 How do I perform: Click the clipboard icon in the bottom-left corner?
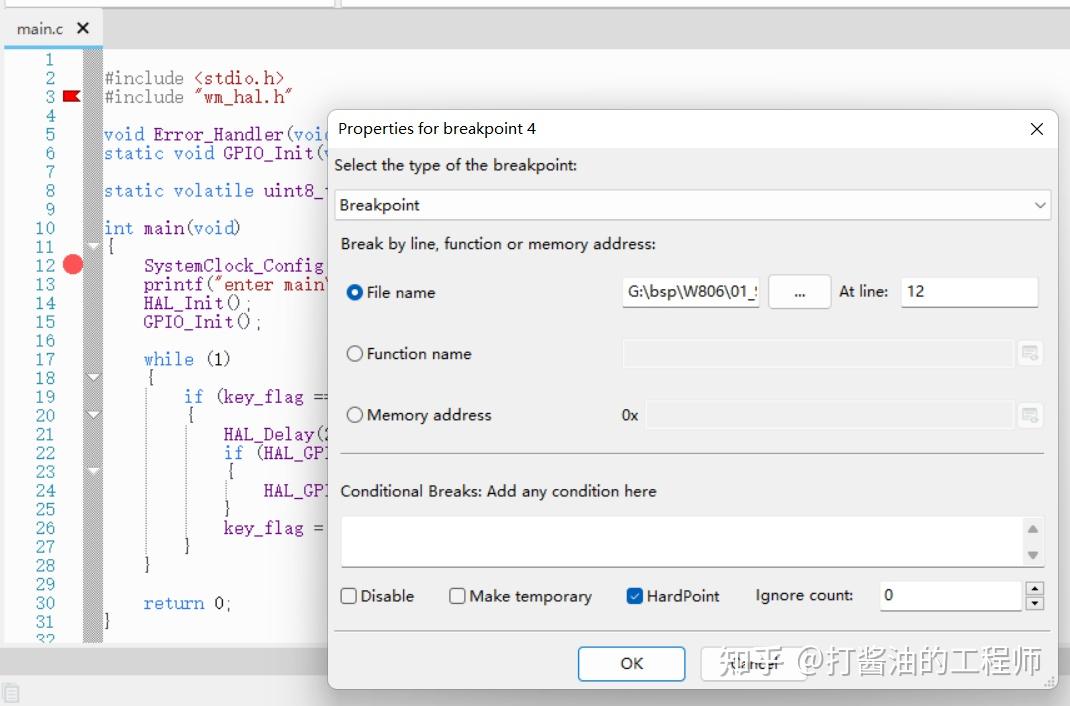click(13, 690)
